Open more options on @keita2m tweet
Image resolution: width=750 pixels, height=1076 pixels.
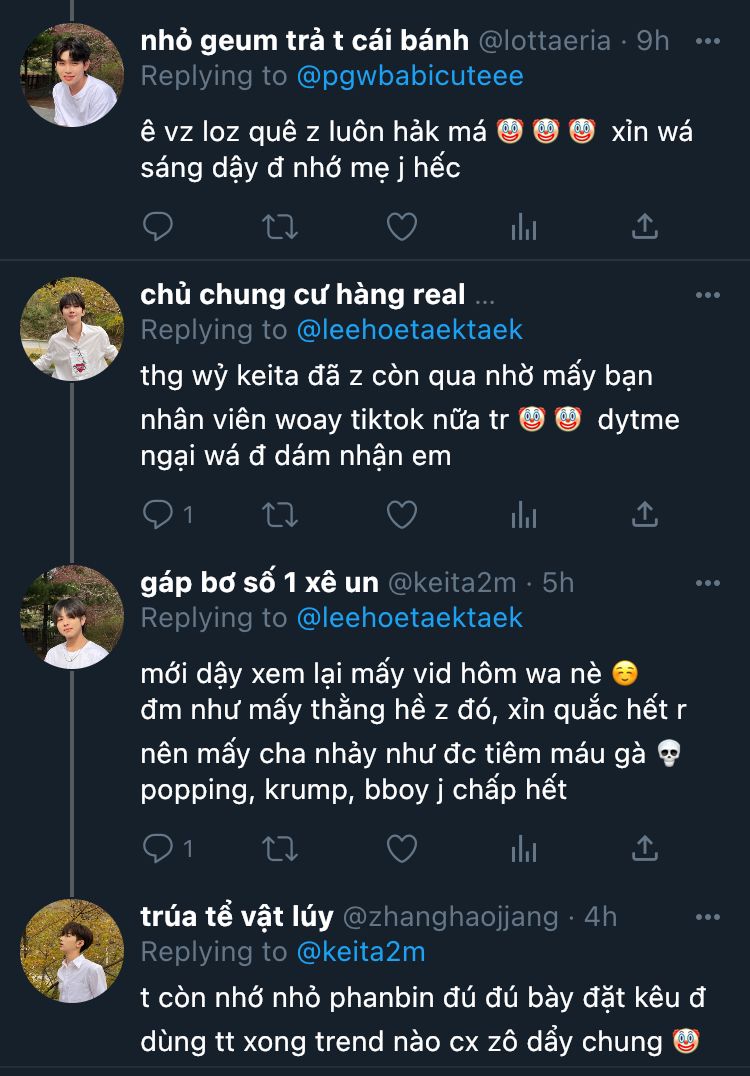point(708,583)
